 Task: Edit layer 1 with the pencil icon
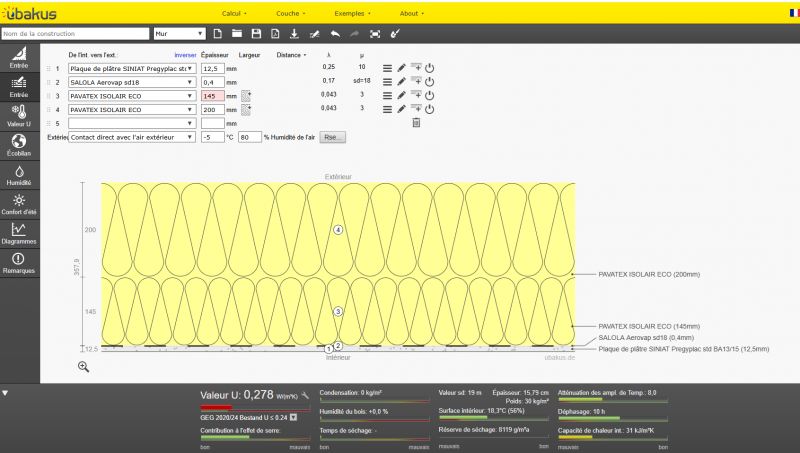[x=401, y=68]
